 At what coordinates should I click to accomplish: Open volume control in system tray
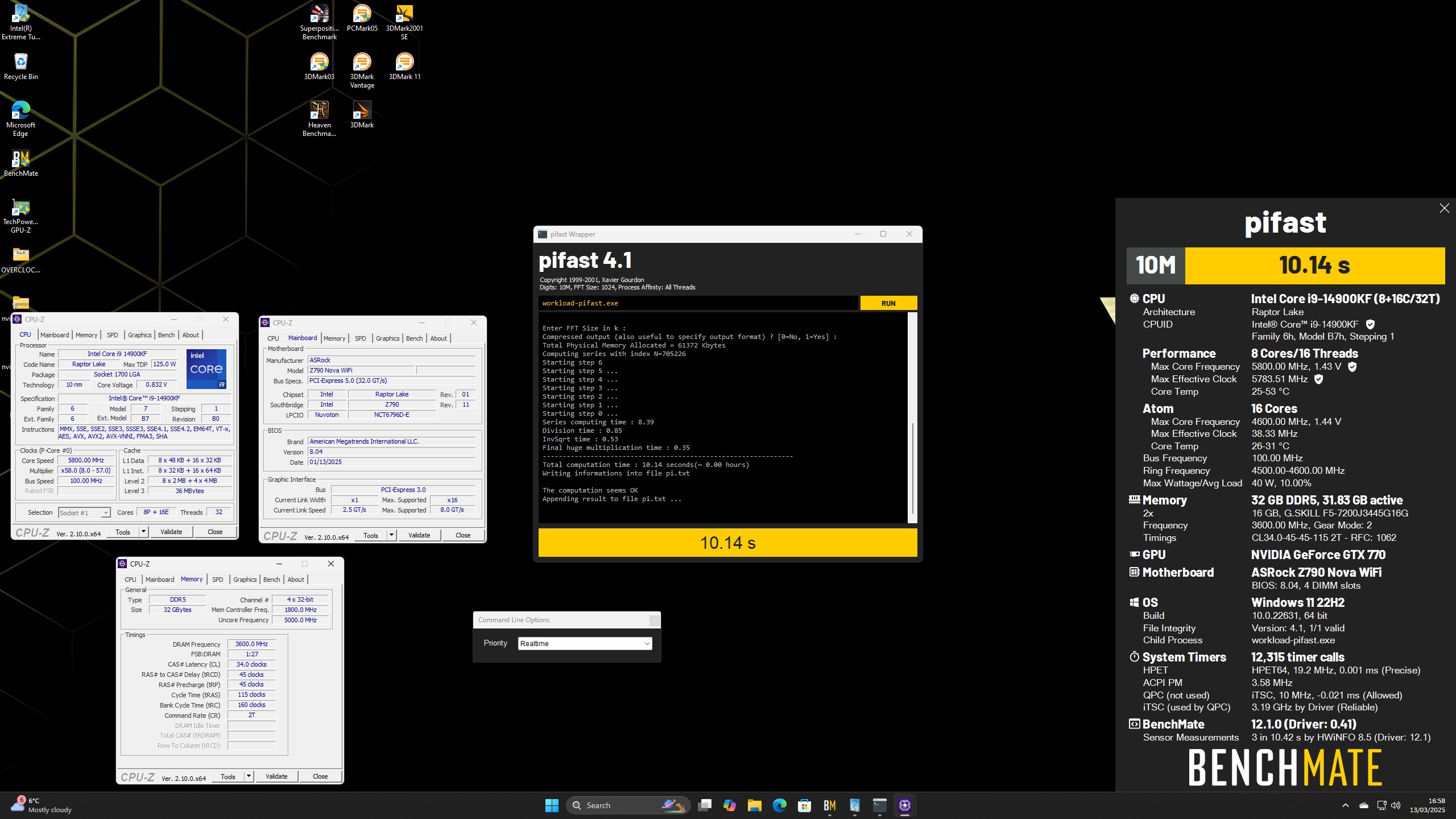pos(1396,805)
